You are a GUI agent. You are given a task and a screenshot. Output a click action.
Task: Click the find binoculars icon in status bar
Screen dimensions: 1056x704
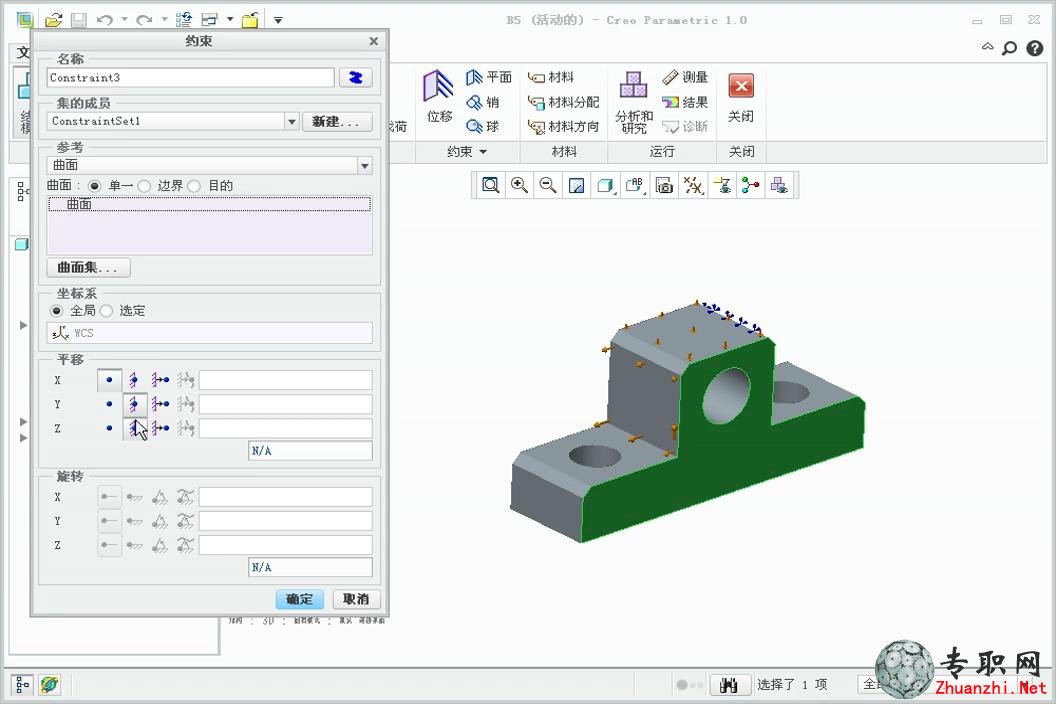729,685
